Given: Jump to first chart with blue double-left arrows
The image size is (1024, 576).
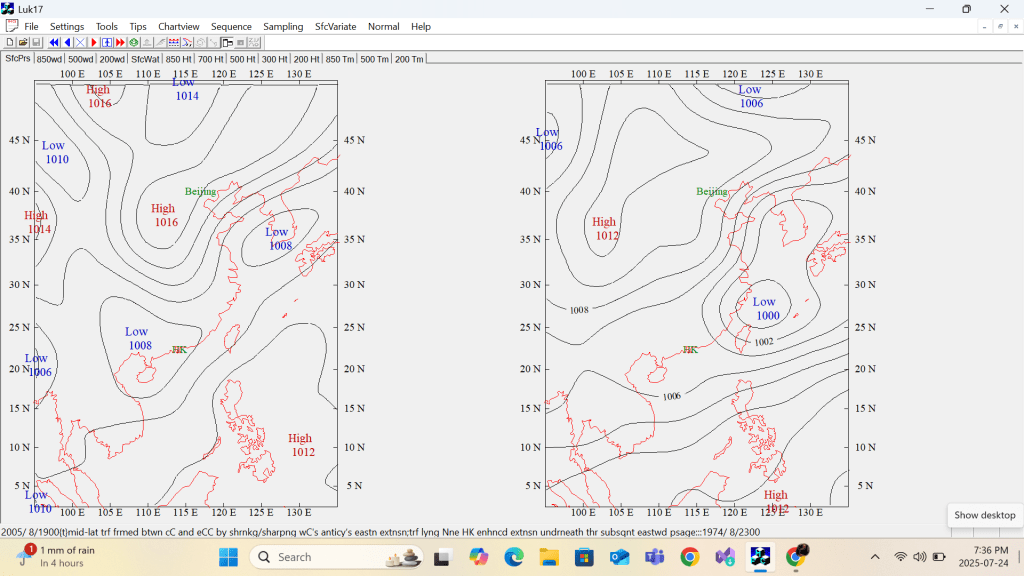Looking at the screenshot, I should (x=54, y=43).
